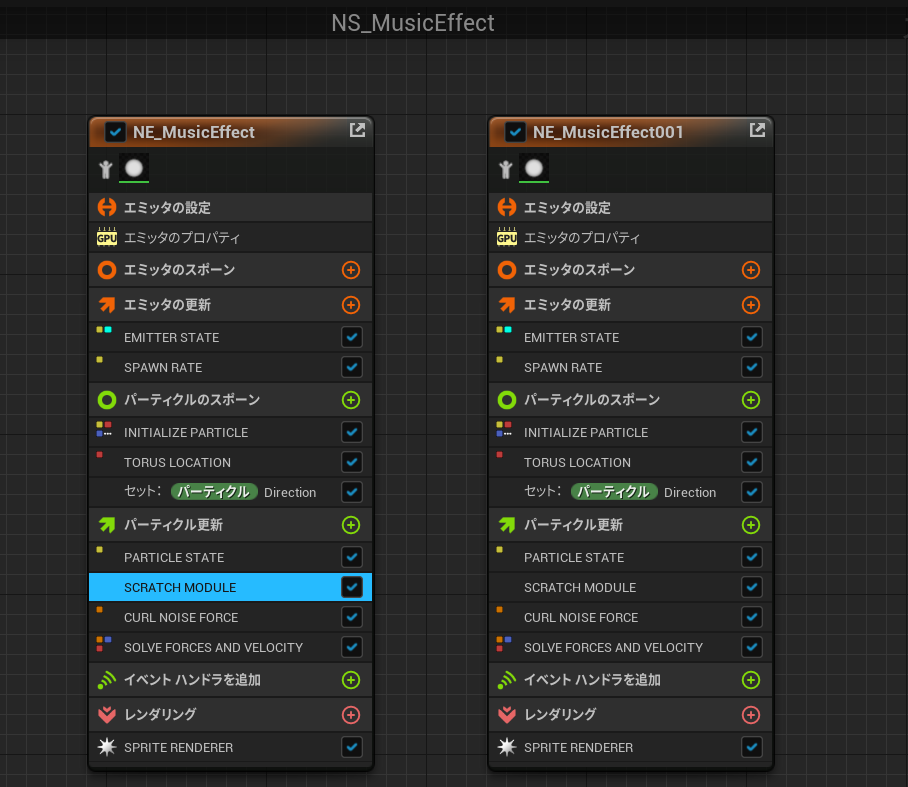Toggle SPRITE RENDERER checkbox in NE_MusicEffect001

coord(752,747)
